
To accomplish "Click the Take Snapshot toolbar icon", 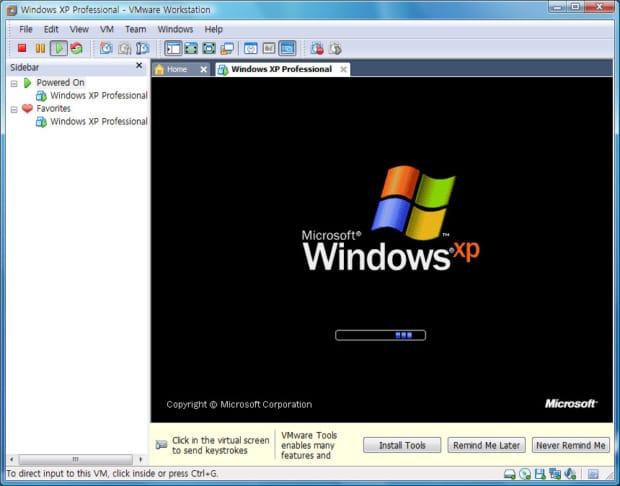I will 106,48.
